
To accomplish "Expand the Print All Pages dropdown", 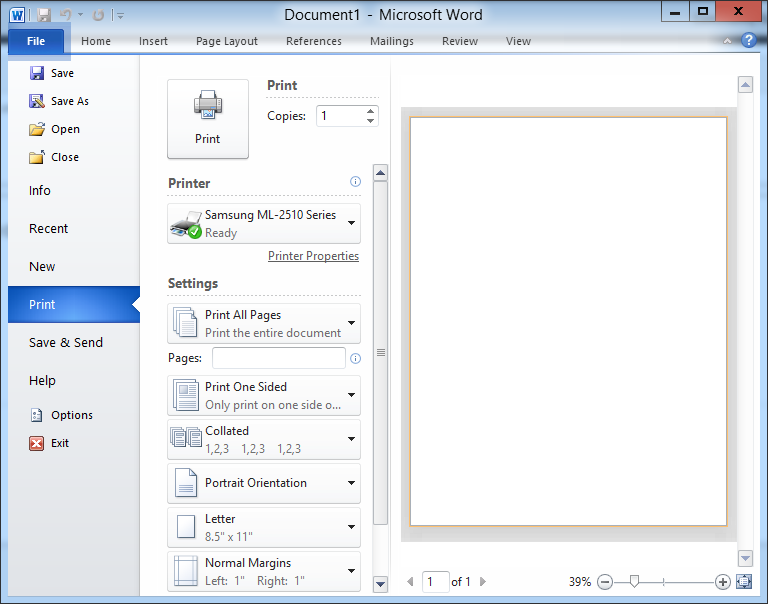I will coord(264,323).
